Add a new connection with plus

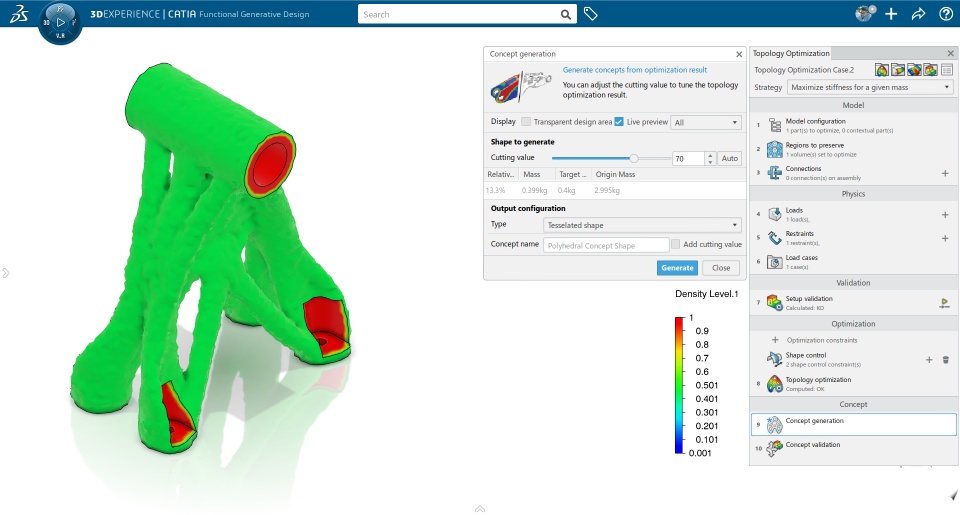click(945, 173)
